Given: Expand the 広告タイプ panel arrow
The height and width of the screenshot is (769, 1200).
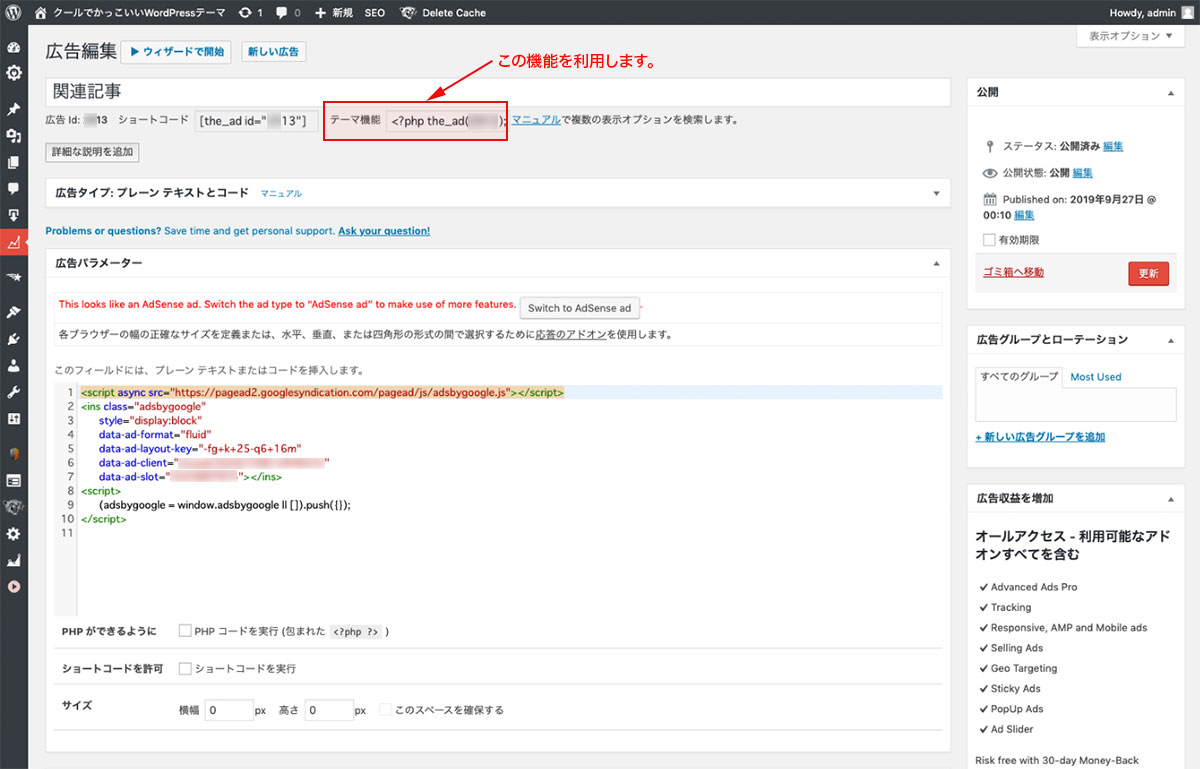Looking at the screenshot, I should pyautogui.click(x=936, y=193).
